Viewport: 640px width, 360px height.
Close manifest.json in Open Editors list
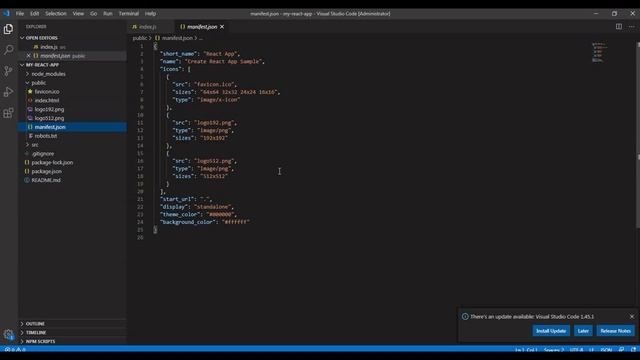point(28,56)
